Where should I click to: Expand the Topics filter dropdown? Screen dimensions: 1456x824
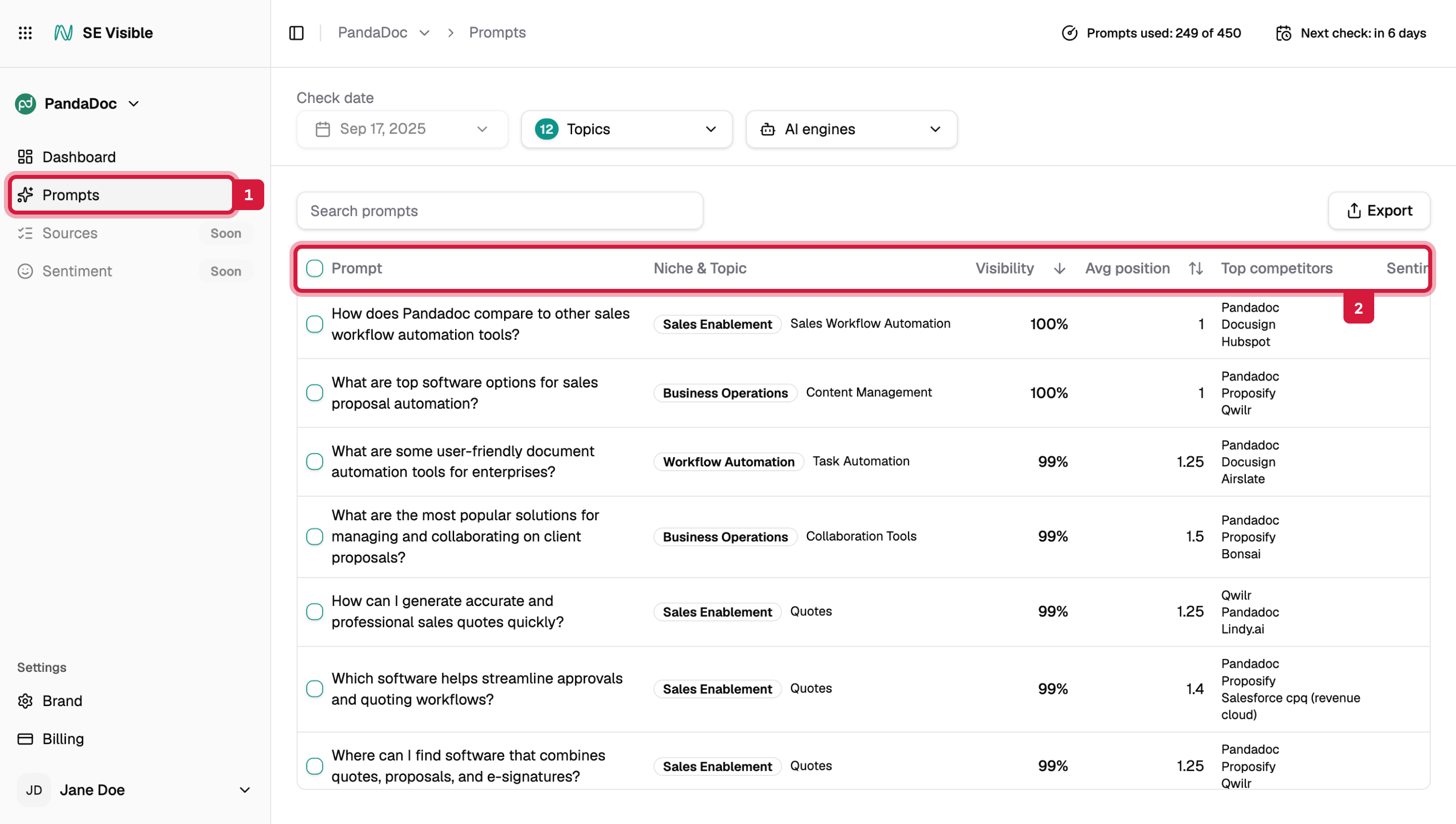tap(626, 129)
